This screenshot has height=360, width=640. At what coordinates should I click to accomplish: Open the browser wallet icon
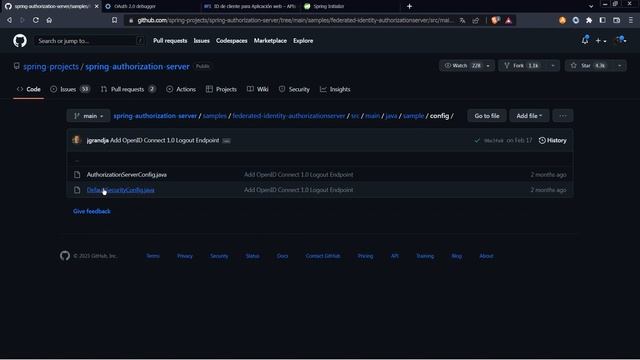pyautogui.click(x=616, y=20)
